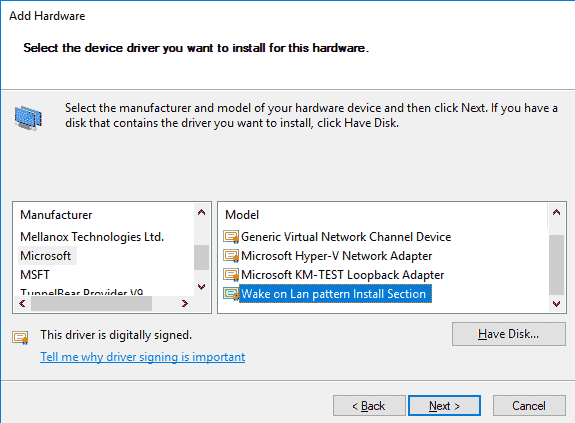
Task: Click the Manufacturer column header
Action: coord(56,215)
